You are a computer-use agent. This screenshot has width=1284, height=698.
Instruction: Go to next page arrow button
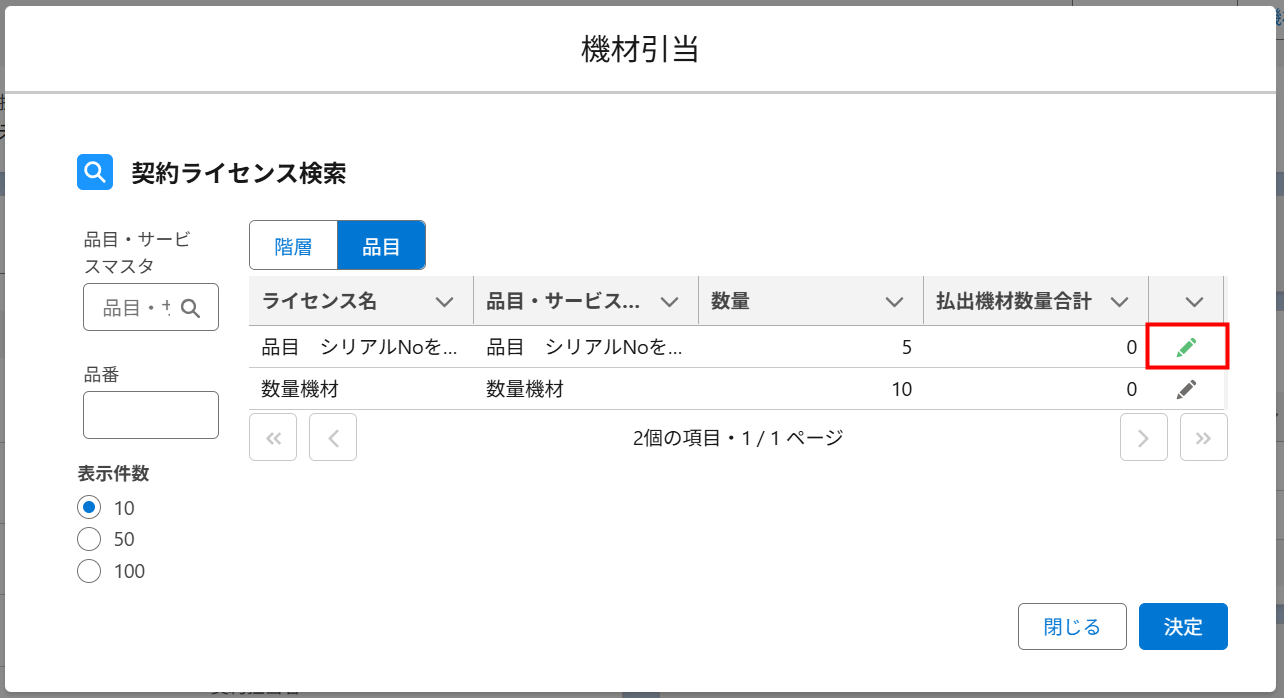pos(1144,437)
